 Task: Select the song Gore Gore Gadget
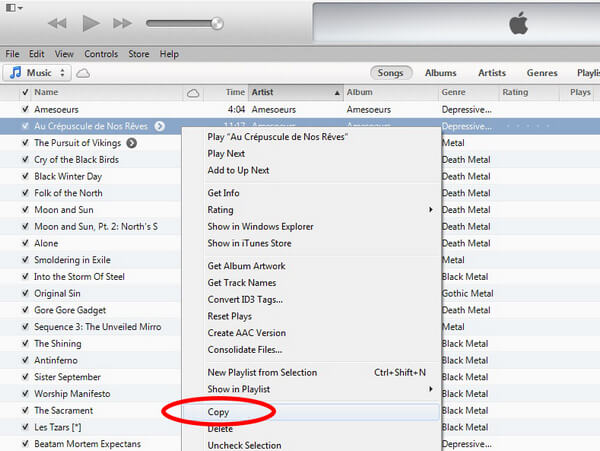[x=70, y=310]
